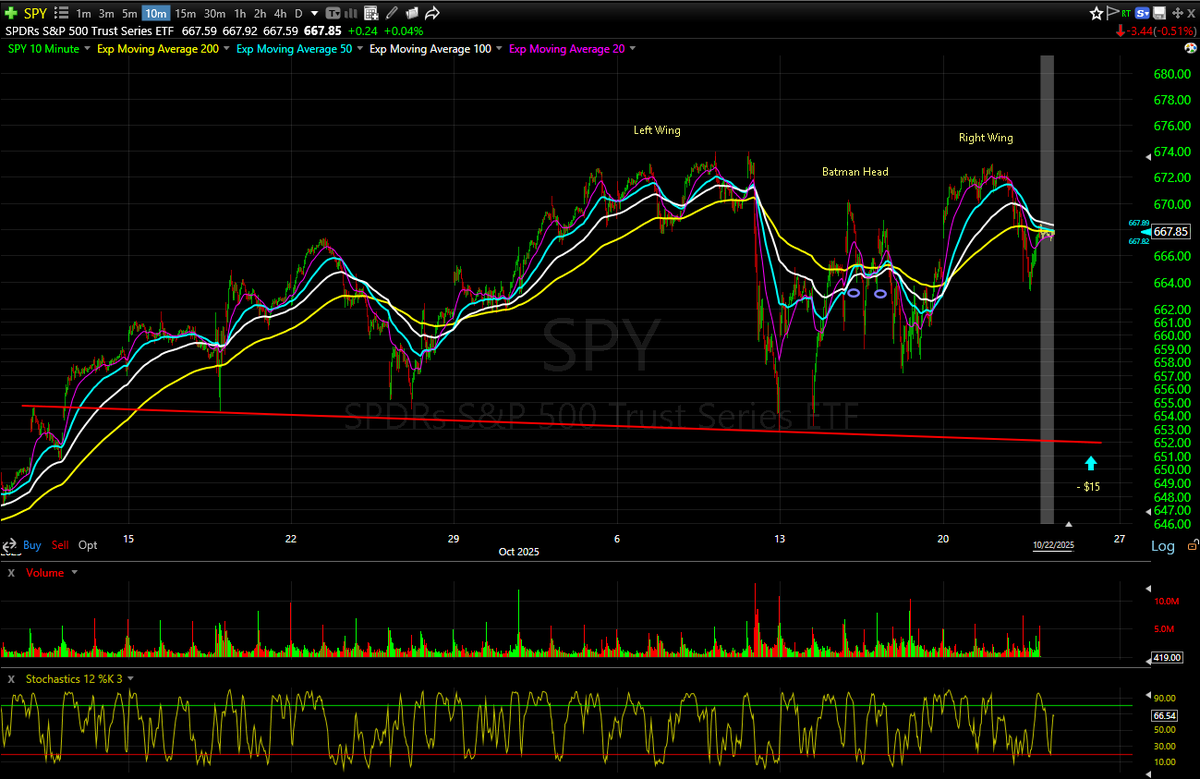Click the 10/22/2025 date marker
Image resolution: width=1200 pixels, height=779 pixels.
click(1052, 545)
